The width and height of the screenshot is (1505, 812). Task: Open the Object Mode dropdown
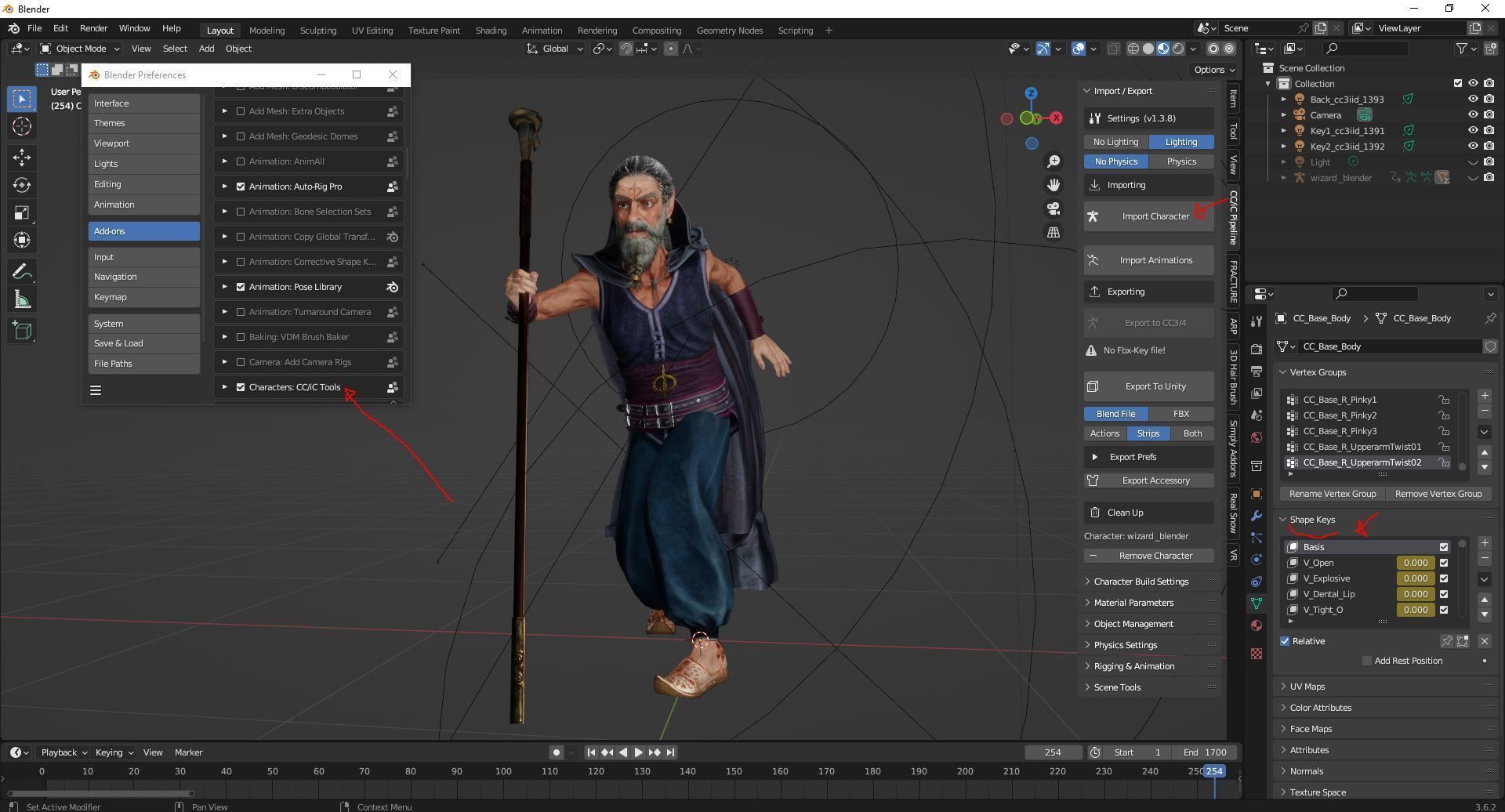(x=80, y=49)
